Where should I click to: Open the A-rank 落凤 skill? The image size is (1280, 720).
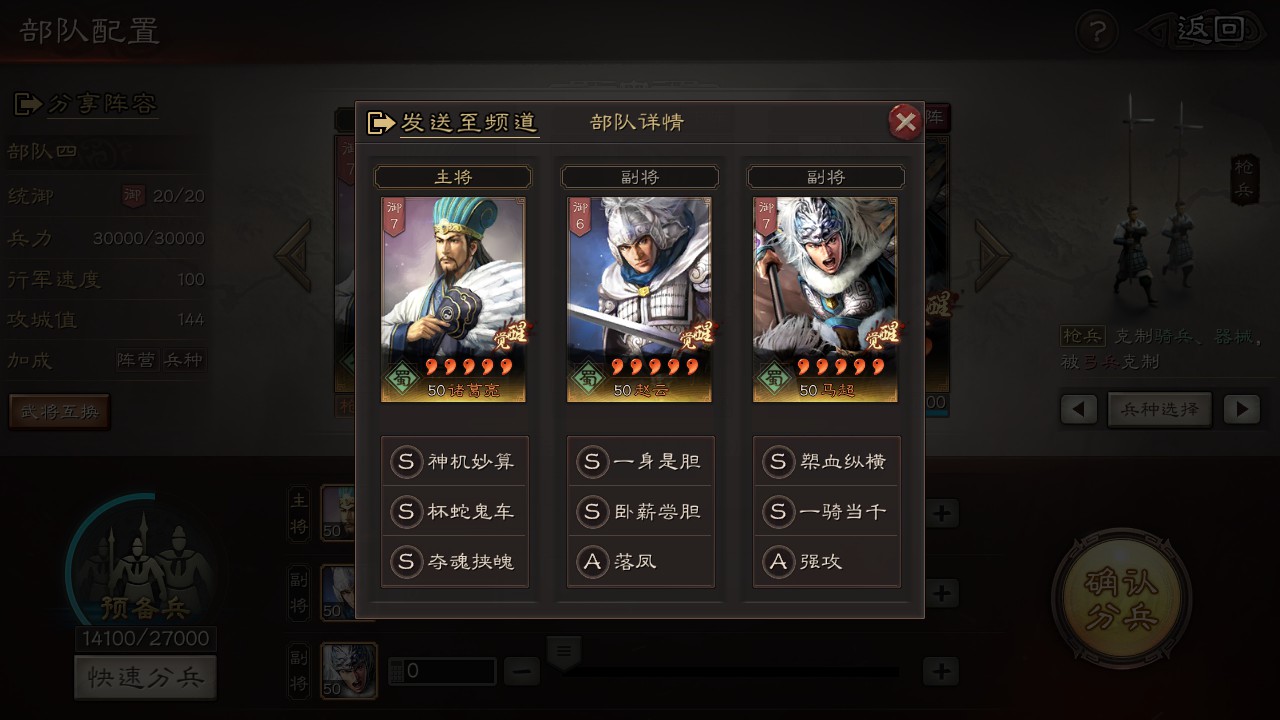pyautogui.click(x=641, y=561)
